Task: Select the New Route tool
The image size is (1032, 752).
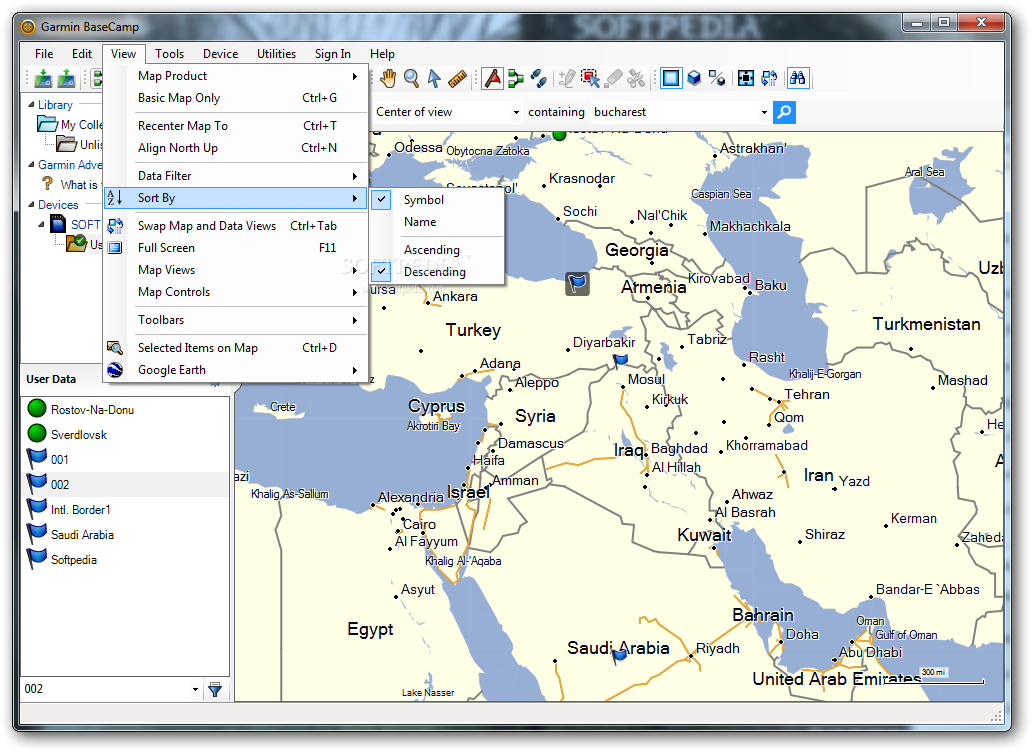Action: pos(516,78)
